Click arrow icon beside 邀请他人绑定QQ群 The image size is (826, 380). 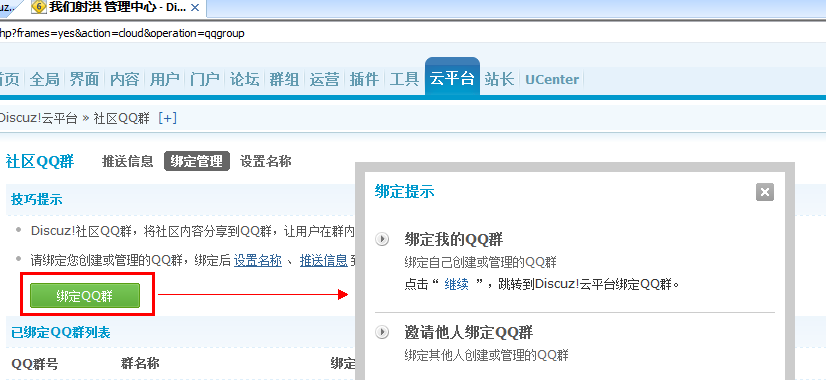382,332
